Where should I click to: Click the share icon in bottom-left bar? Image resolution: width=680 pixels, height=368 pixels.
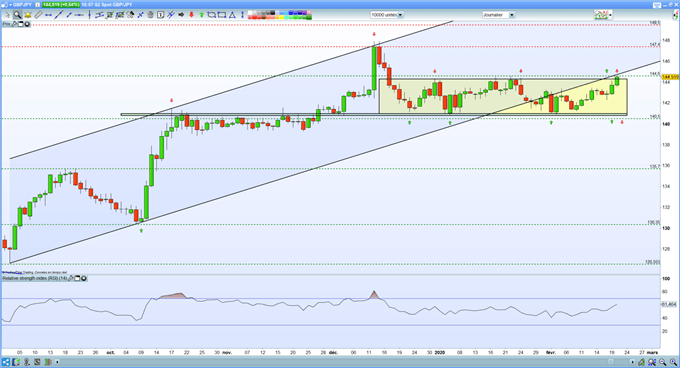click(x=6, y=362)
